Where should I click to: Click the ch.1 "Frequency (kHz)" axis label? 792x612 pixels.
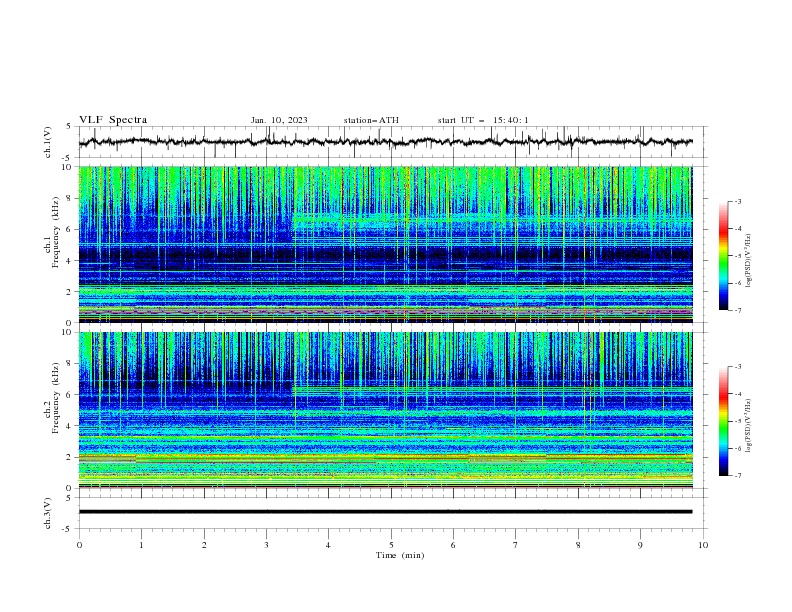click(x=55, y=233)
